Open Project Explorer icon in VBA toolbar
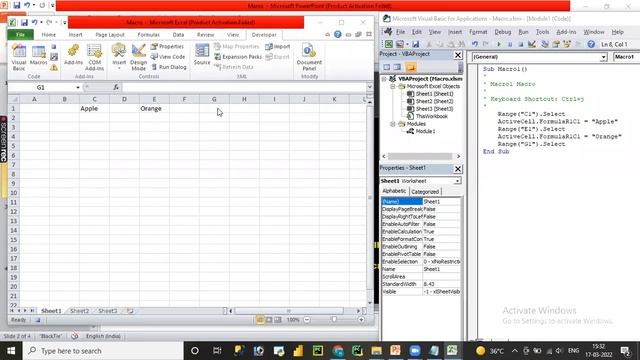 (544, 44)
